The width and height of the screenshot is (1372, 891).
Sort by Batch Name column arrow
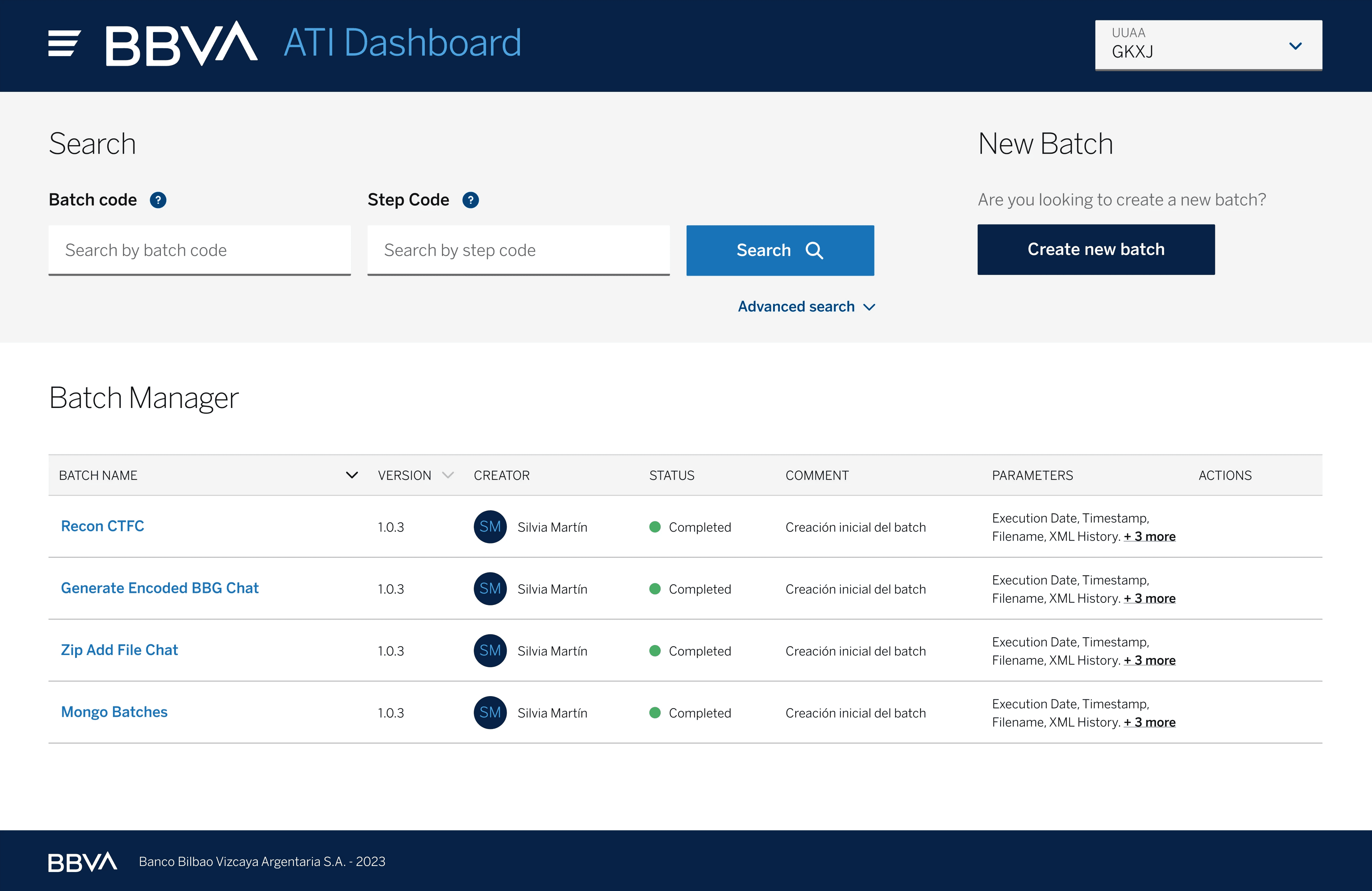coord(351,475)
